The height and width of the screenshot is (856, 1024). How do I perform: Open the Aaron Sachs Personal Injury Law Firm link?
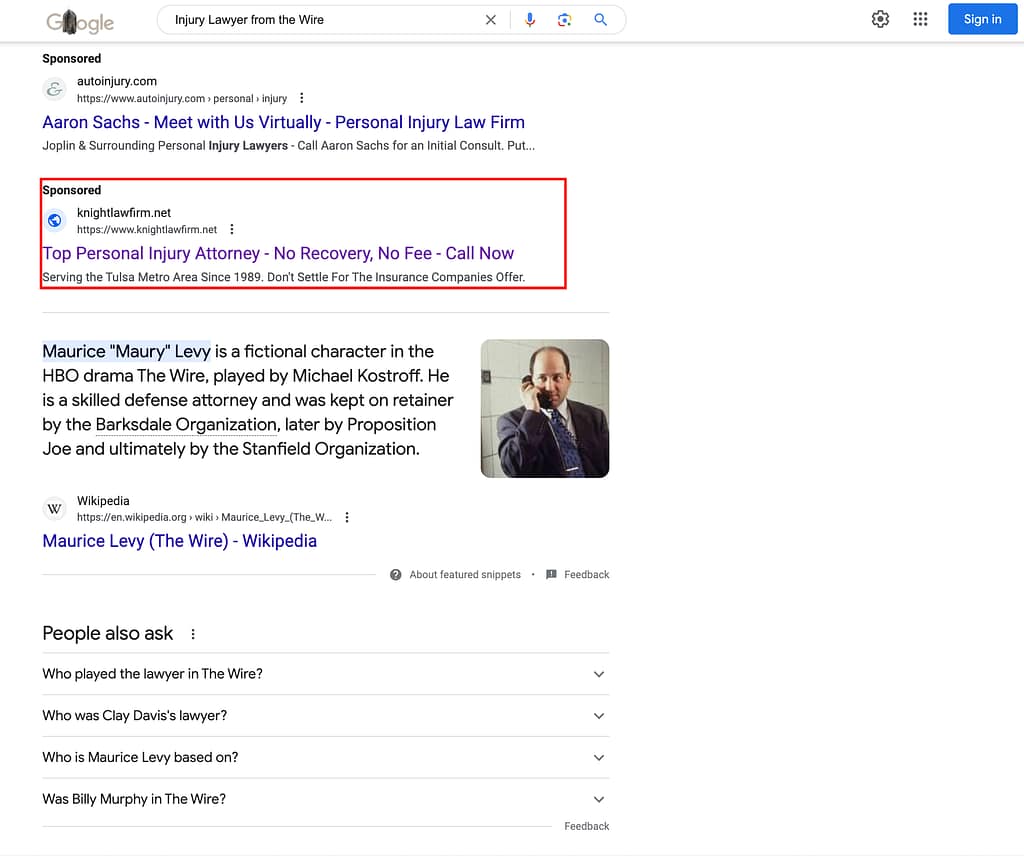click(x=283, y=122)
